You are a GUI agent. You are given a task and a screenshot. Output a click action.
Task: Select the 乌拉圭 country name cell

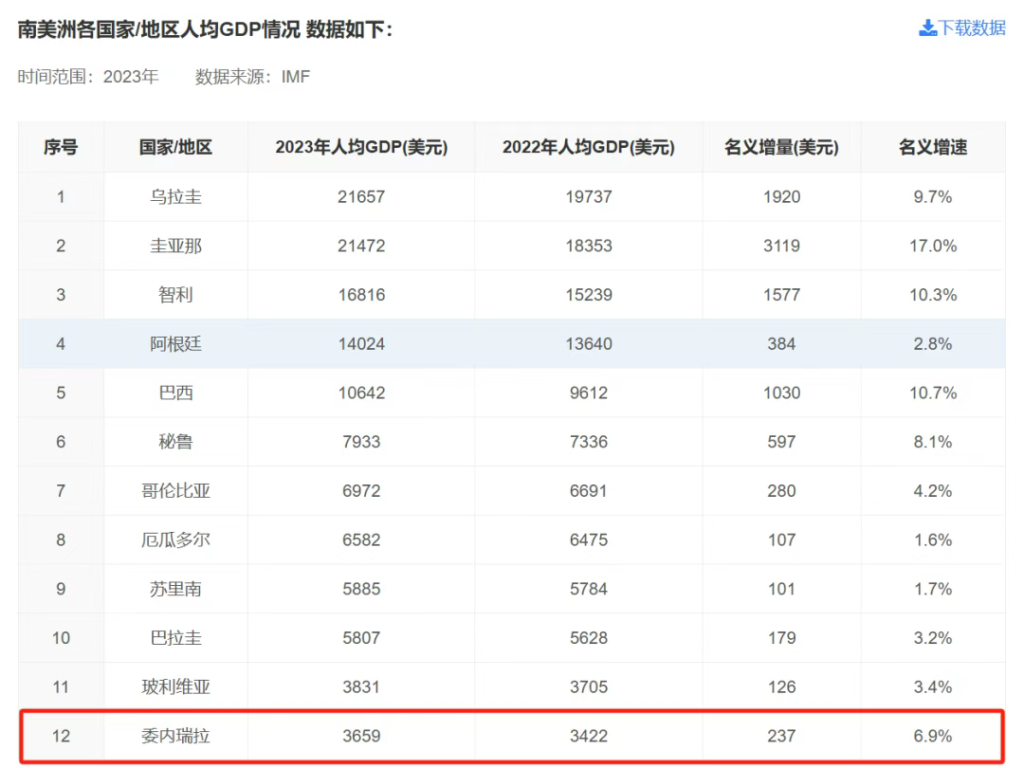[x=176, y=196]
